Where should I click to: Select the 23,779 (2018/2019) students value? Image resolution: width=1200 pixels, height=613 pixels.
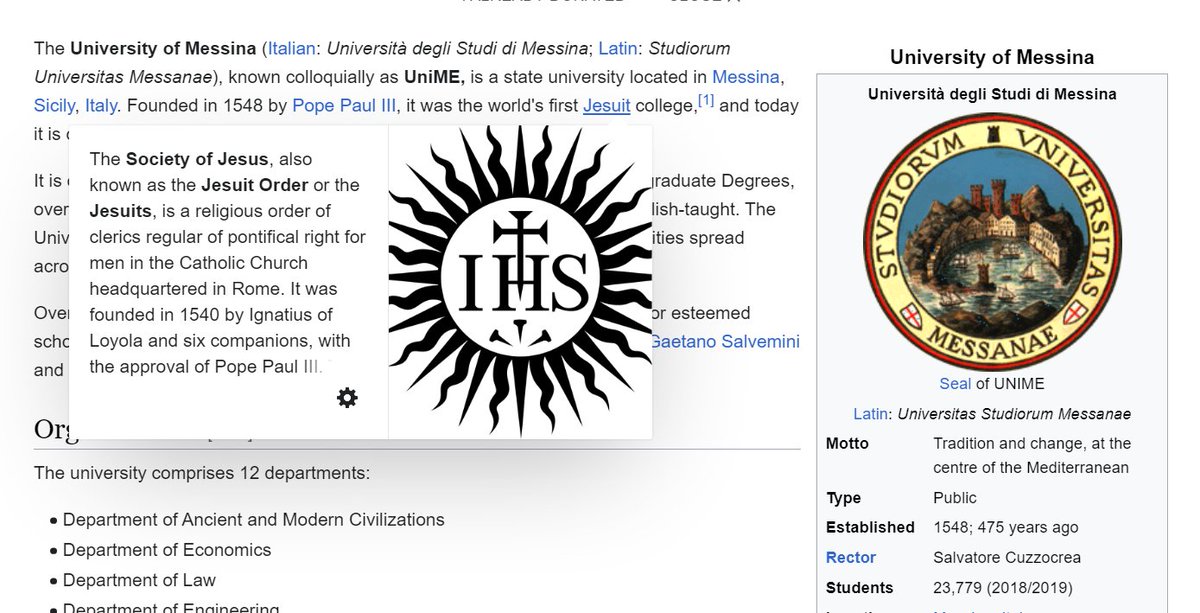(1003, 587)
